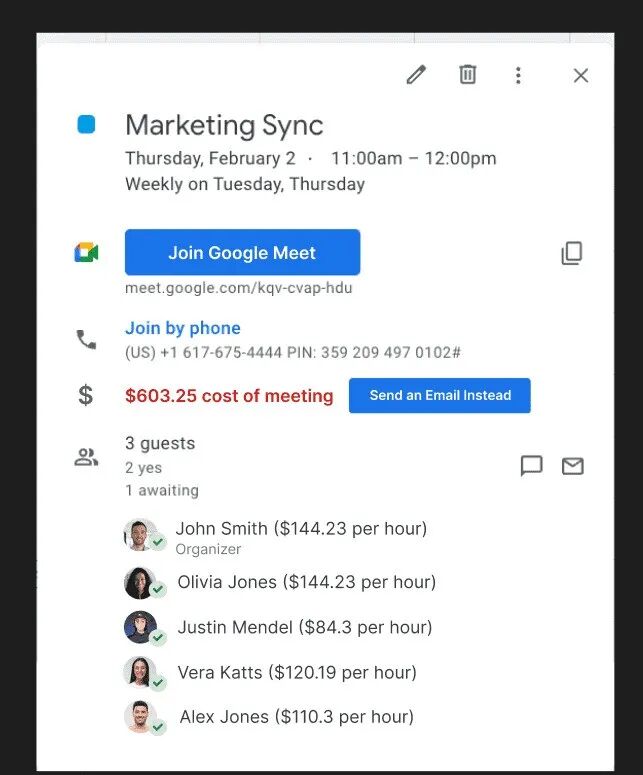Click Weekly on Tuesday, Thursday recurrence text

pos(245,184)
